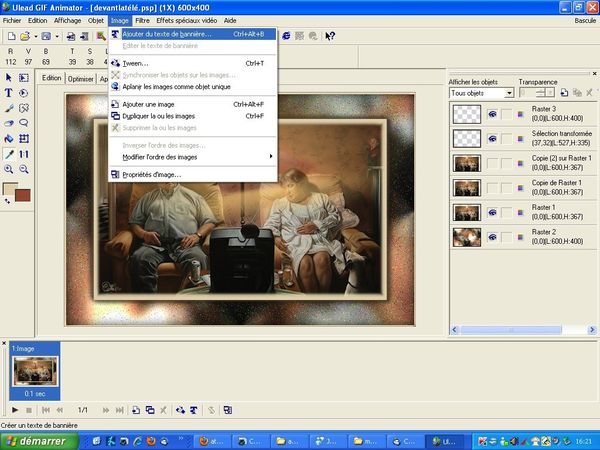
Task: Select the paint bucket fill tool
Action: click(x=8, y=139)
